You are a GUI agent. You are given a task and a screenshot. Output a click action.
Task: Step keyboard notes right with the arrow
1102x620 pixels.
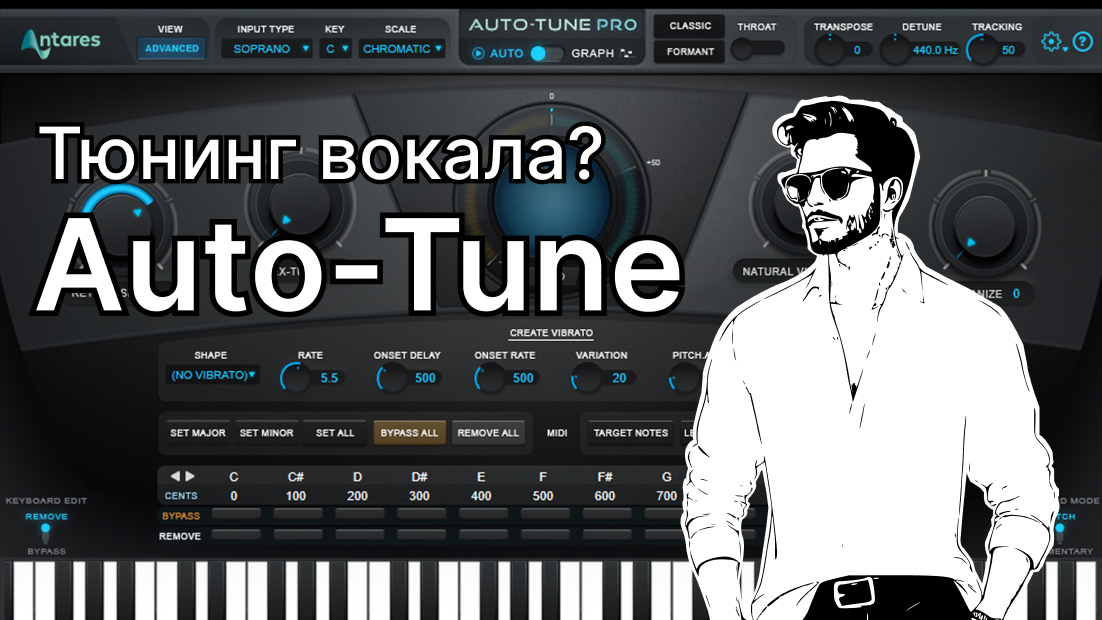click(190, 476)
